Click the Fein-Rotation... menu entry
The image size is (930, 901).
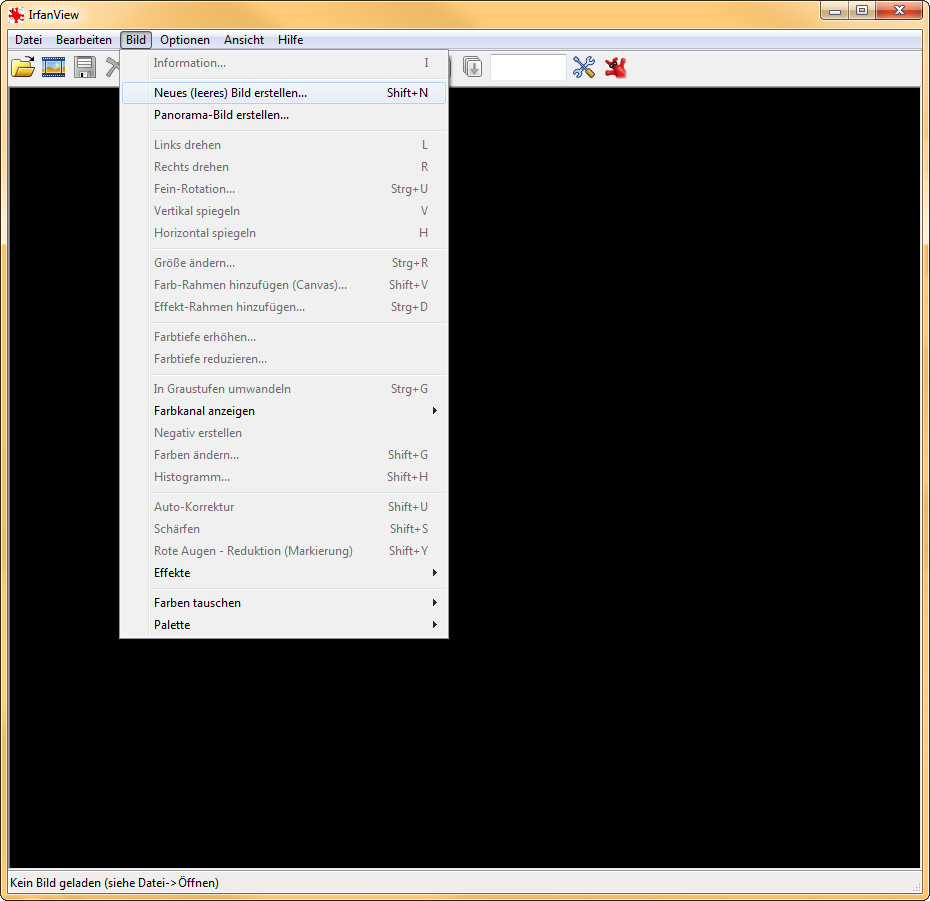tap(284, 189)
